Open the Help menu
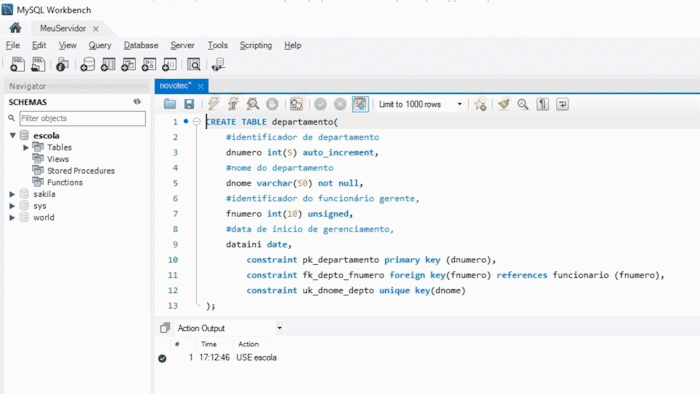Screen dimensions: 700x394 pyautogui.click(x=292, y=45)
